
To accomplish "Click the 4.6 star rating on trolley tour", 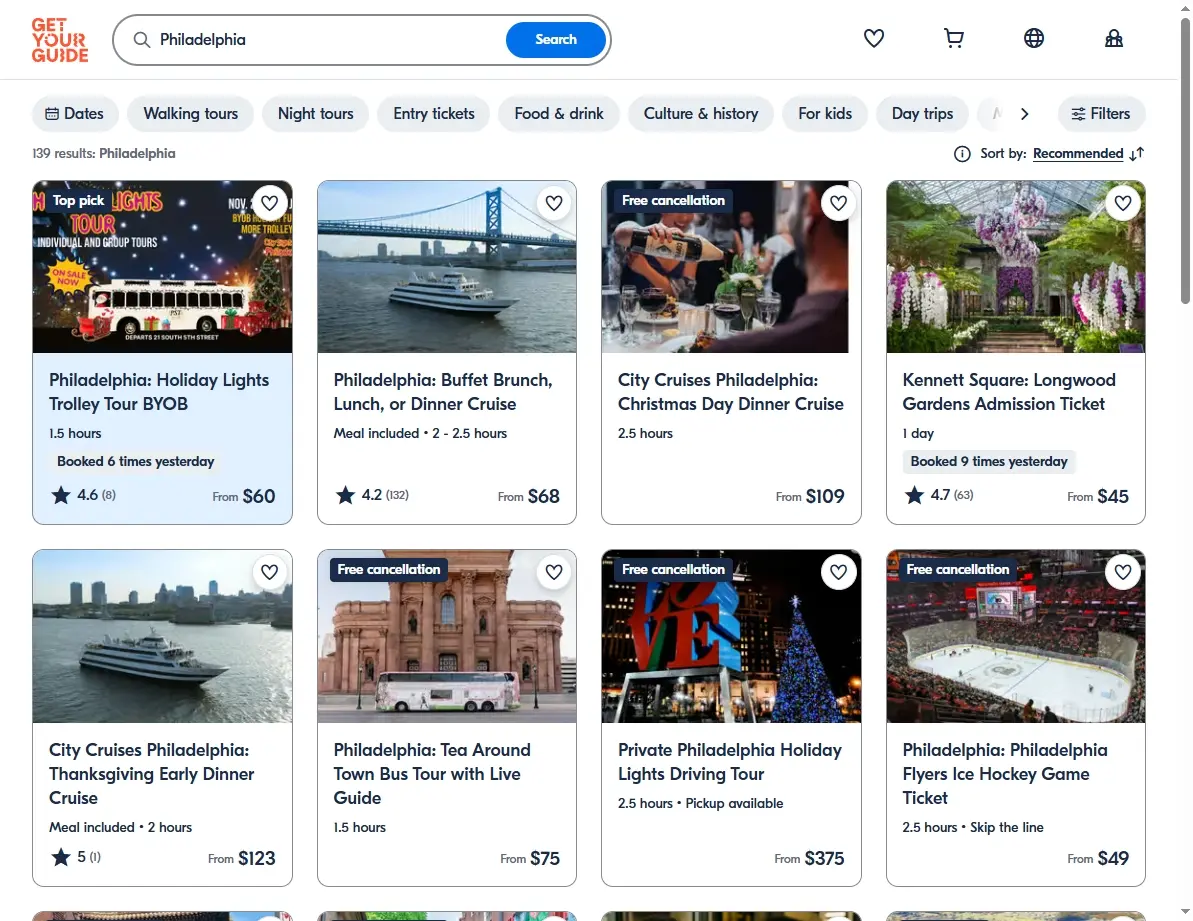I will coord(84,495).
